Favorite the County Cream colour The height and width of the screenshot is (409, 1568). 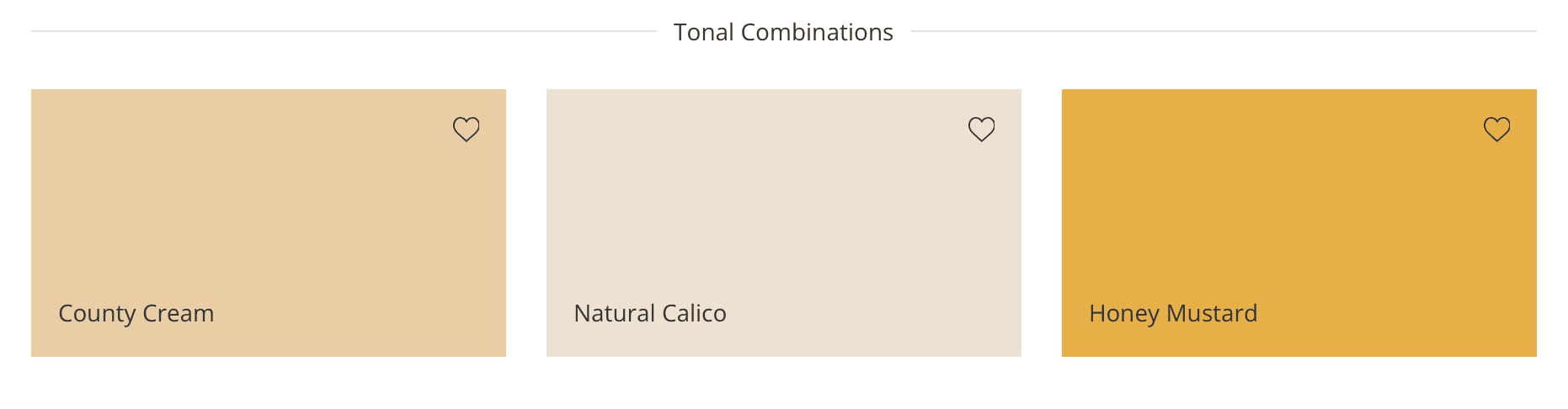click(x=466, y=129)
